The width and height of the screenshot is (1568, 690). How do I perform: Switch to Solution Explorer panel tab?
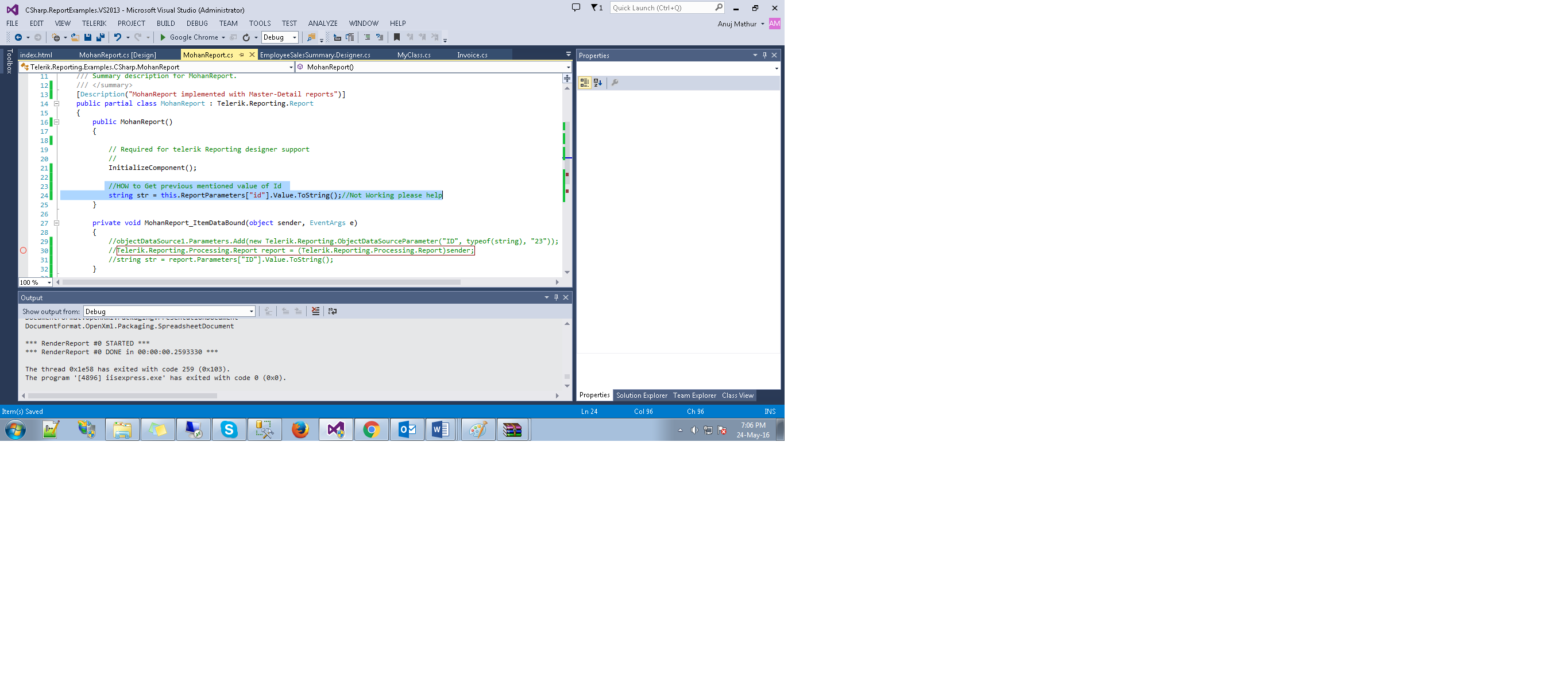(642, 396)
